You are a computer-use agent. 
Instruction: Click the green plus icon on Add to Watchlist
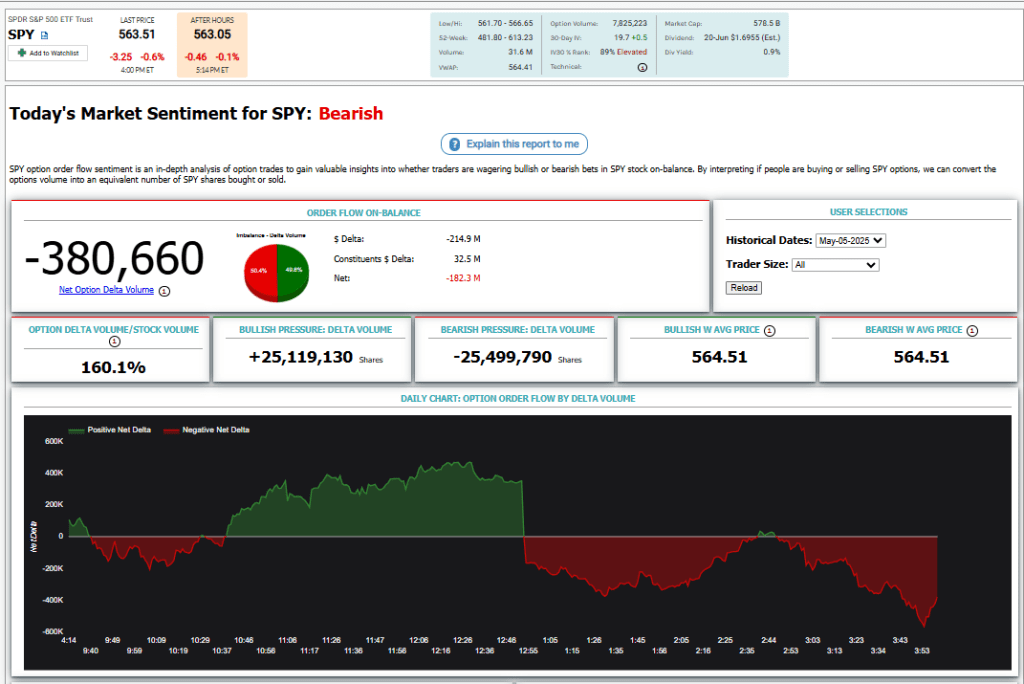click(x=22, y=53)
